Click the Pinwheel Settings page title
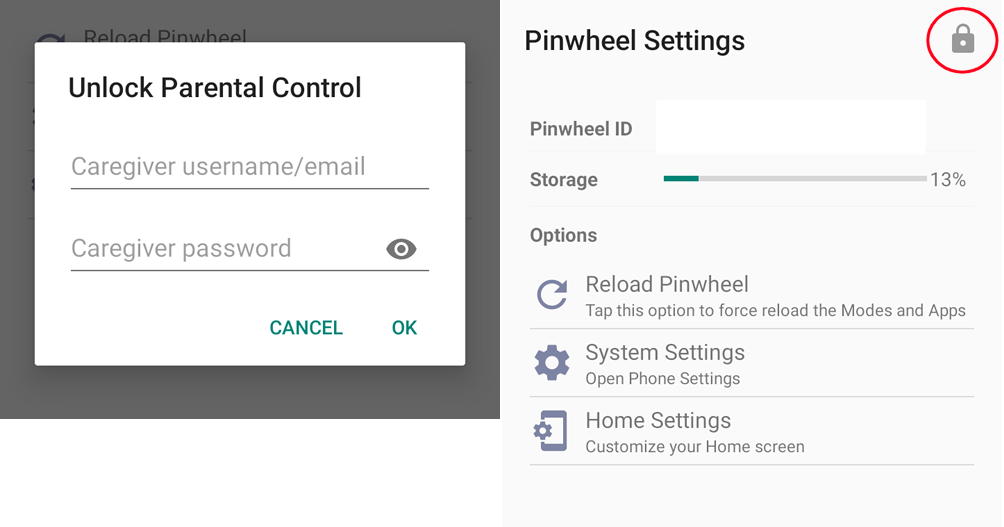Image resolution: width=1004 pixels, height=527 pixels. [634, 41]
